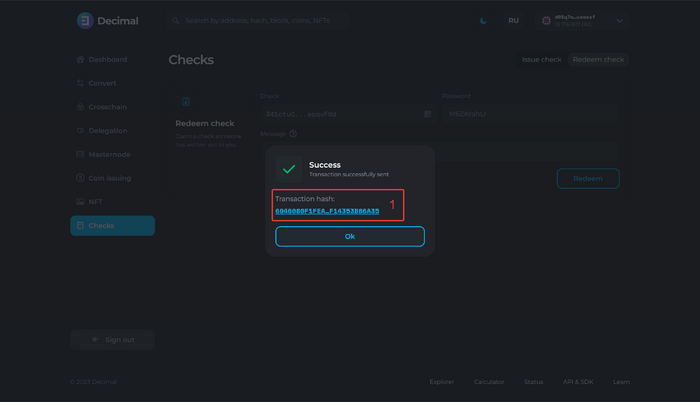Click the search magnifier icon
The height and width of the screenshot is (402, 700).
[x=176, y=21]
